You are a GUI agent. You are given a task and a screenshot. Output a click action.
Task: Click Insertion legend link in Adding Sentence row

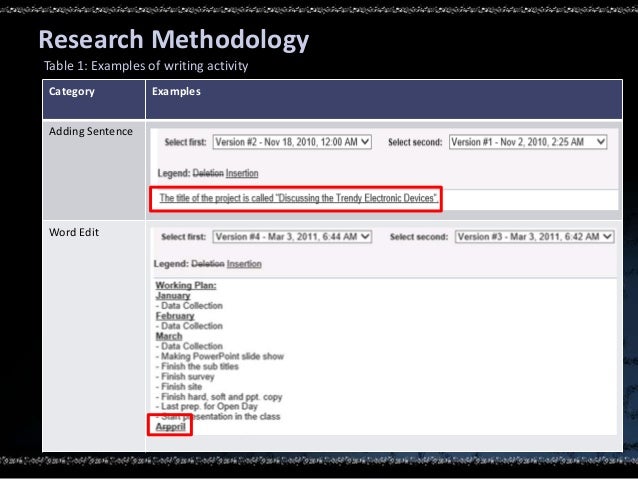(x=244, y=173)
